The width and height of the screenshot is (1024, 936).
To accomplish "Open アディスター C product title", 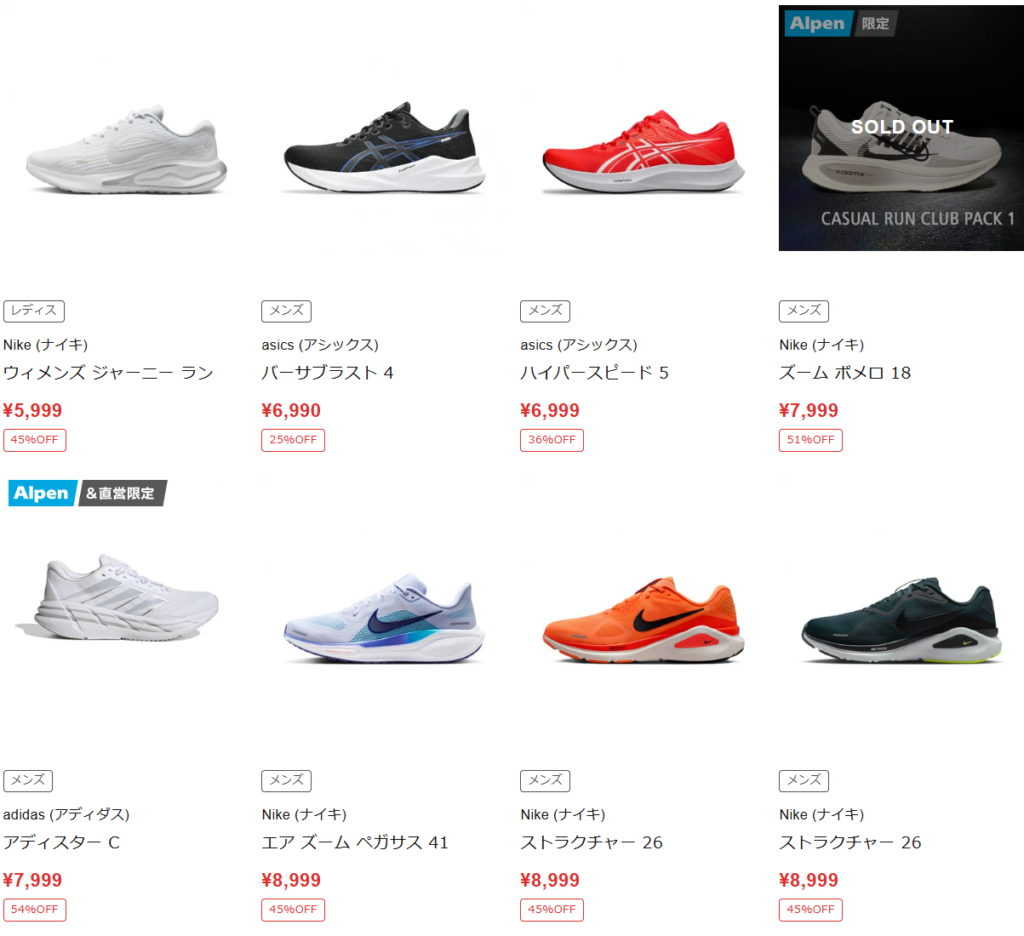I will point(61,843).
